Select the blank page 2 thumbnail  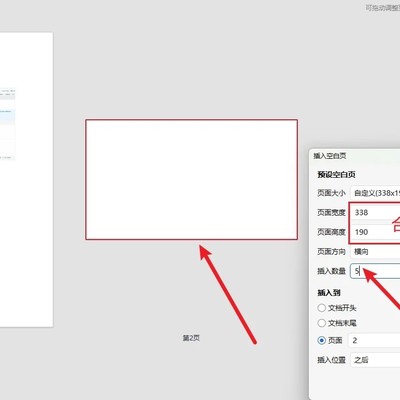191,179
